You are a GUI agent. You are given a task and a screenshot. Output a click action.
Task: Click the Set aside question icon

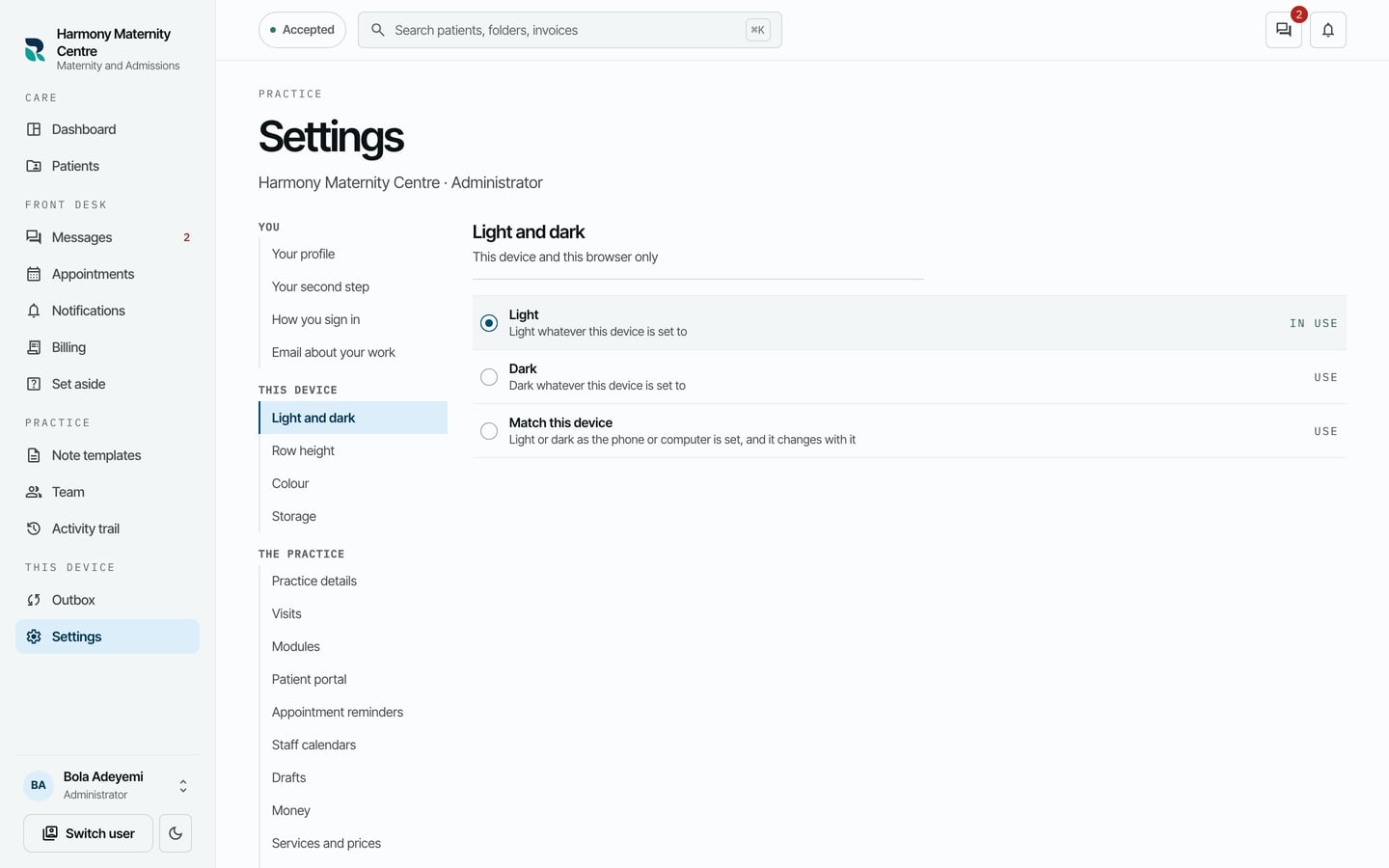click(x=34, y=384)
